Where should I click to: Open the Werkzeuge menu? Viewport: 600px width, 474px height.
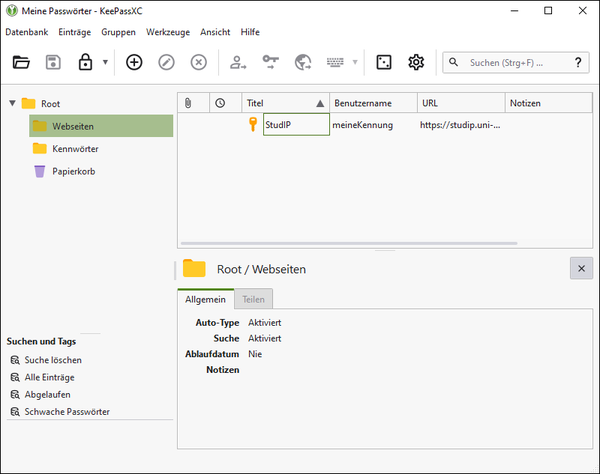pos(168,33)
